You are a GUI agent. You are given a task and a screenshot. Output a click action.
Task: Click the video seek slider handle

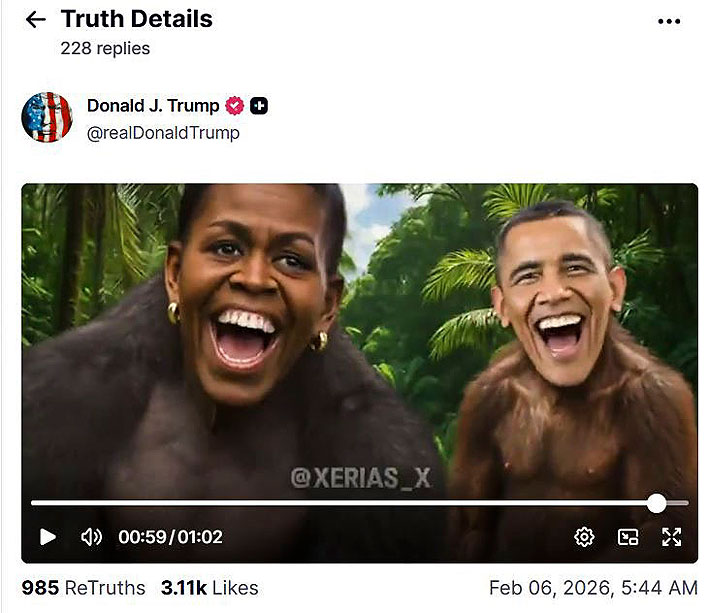656,503
